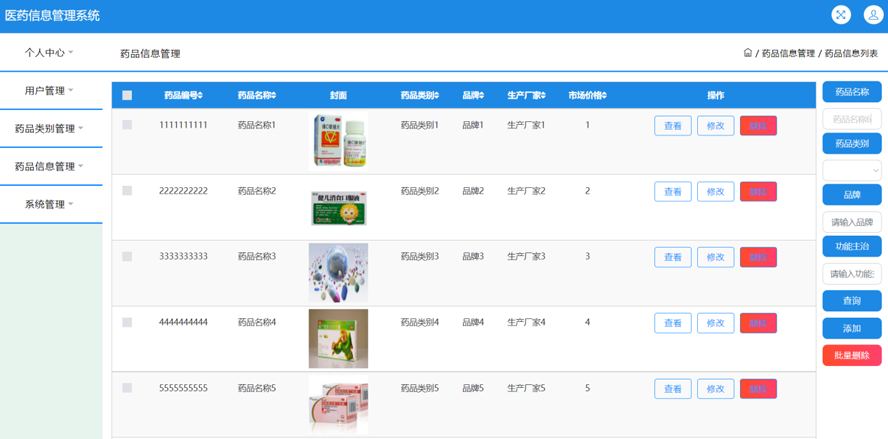
Task: Open the 药品类别 dropdown in filter panel
Action: (x=852, y=170)
